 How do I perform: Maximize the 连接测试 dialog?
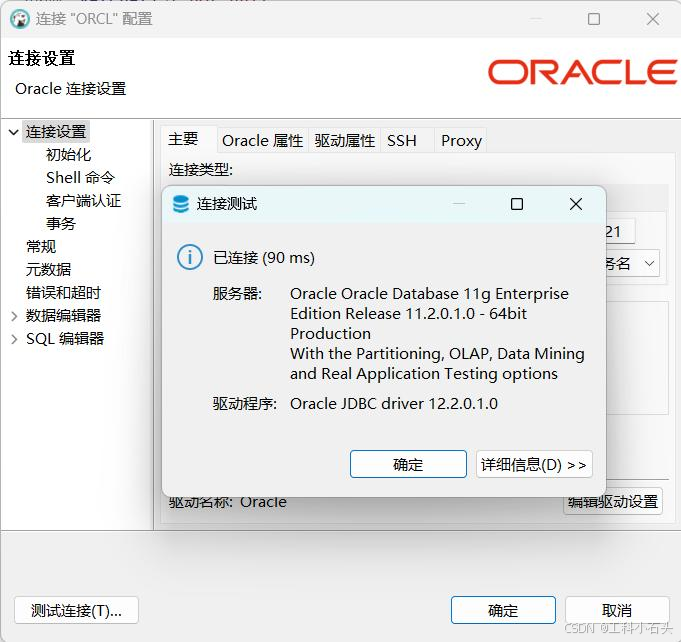pos(517,204)
